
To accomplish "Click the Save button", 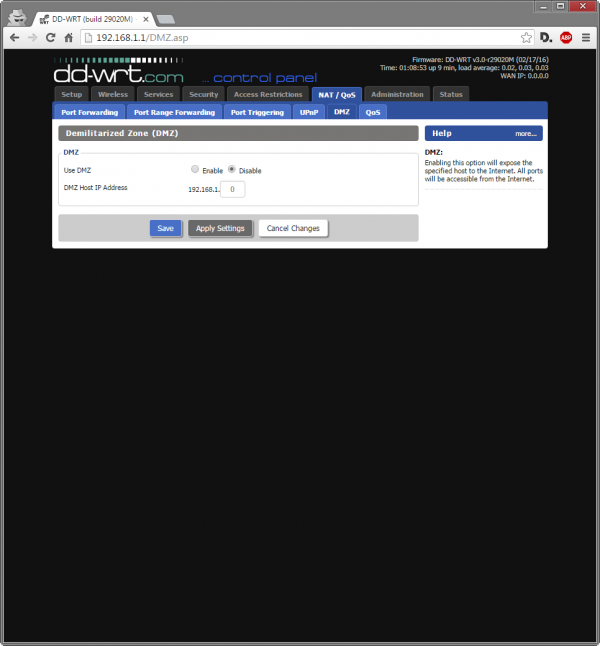I will click(165, 228).
